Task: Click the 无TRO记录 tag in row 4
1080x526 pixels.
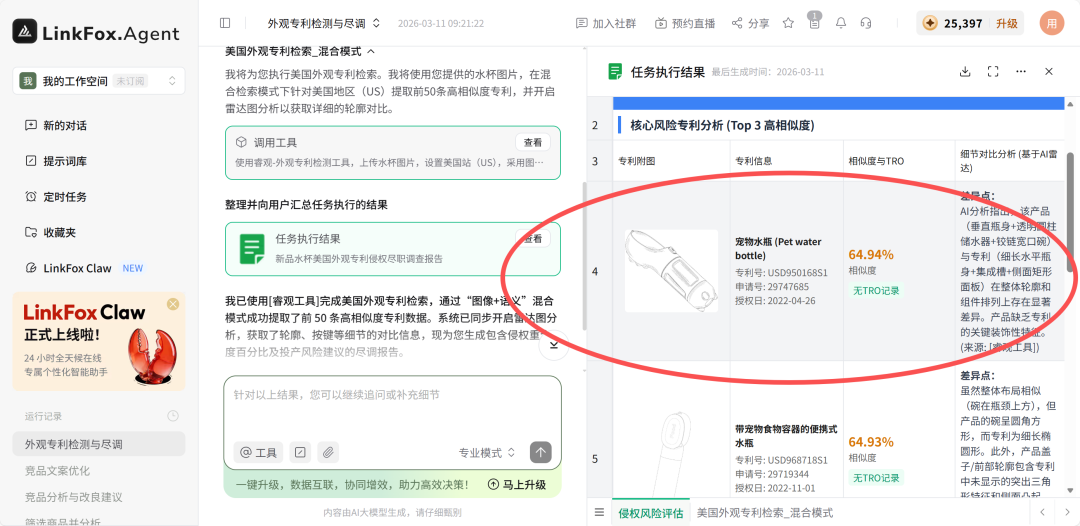Action: pos(876,291)
